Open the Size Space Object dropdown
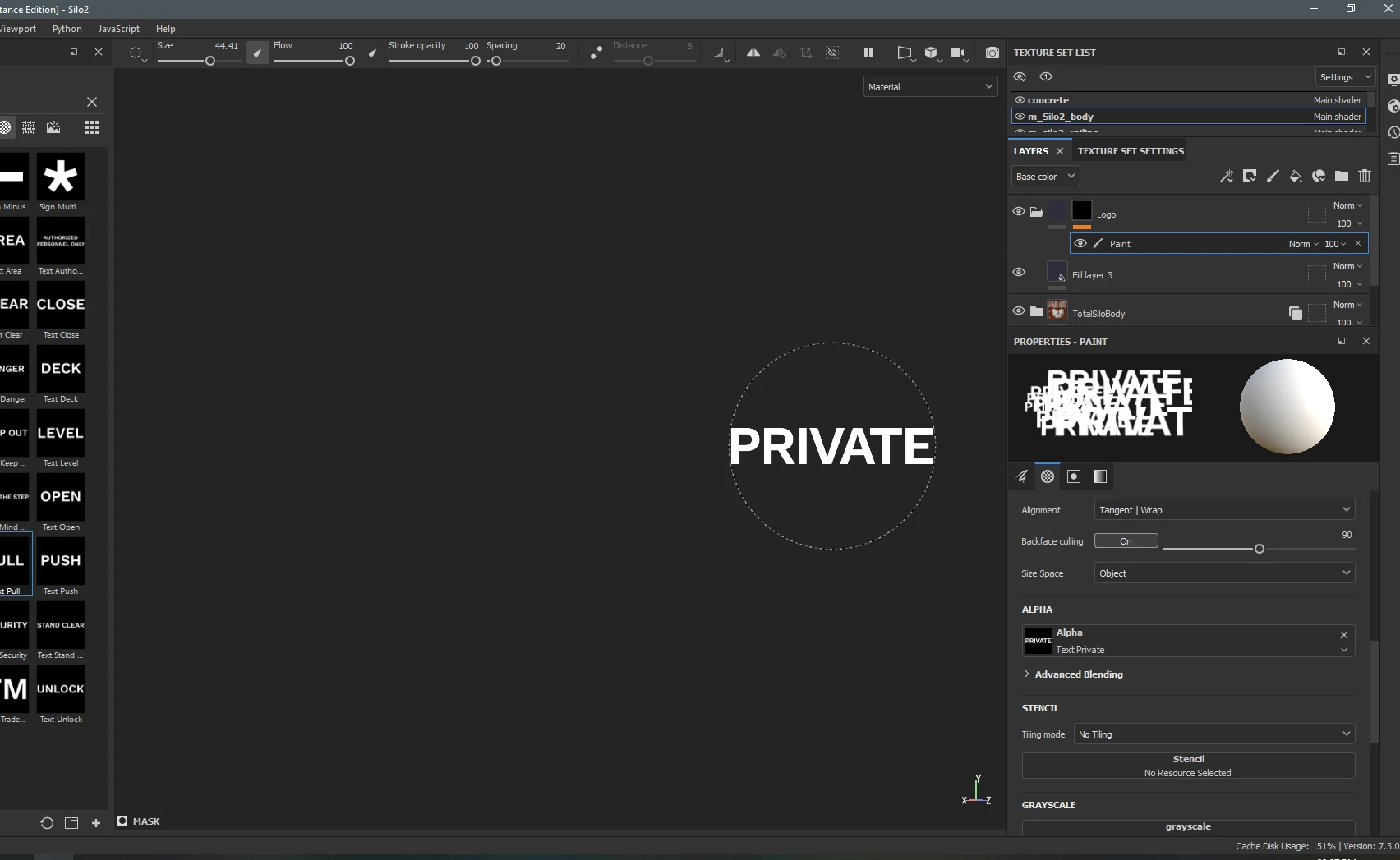Screen dimensions: 1400x860 tap(1224, 573)
